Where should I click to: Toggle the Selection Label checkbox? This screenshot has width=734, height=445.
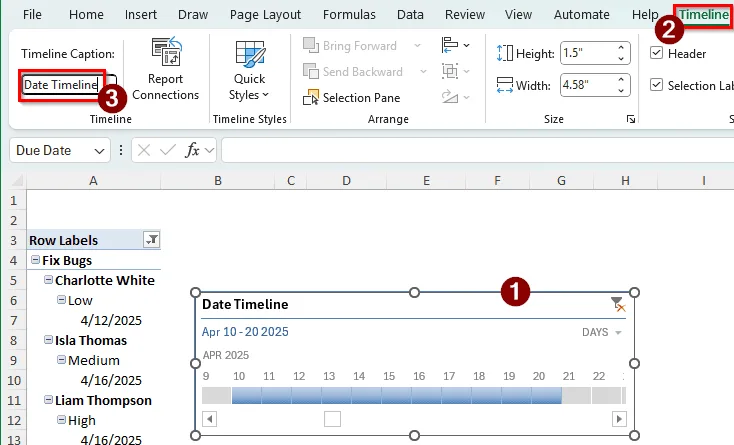coord(657,85)
